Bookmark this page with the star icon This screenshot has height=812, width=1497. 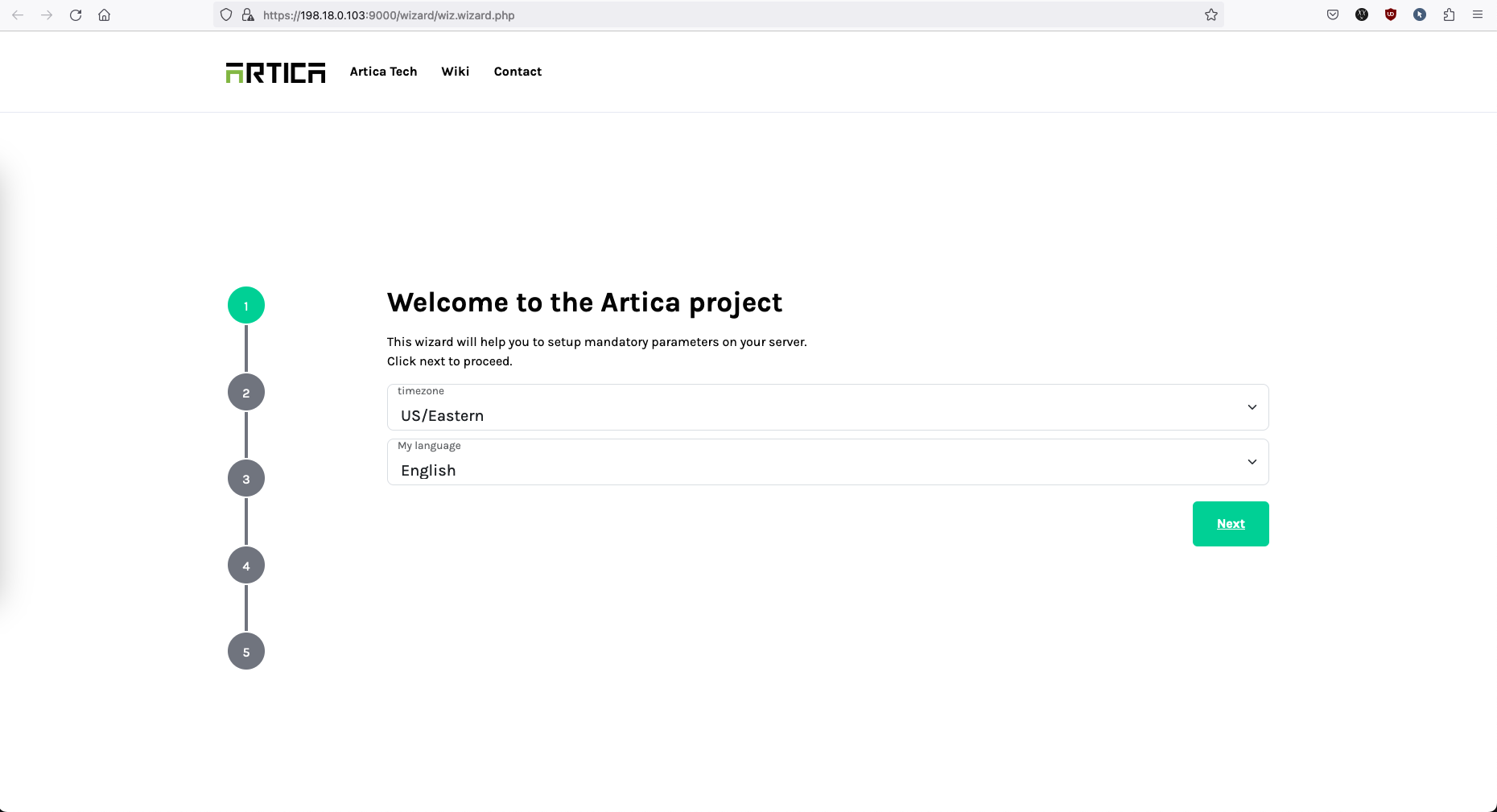1210,15
